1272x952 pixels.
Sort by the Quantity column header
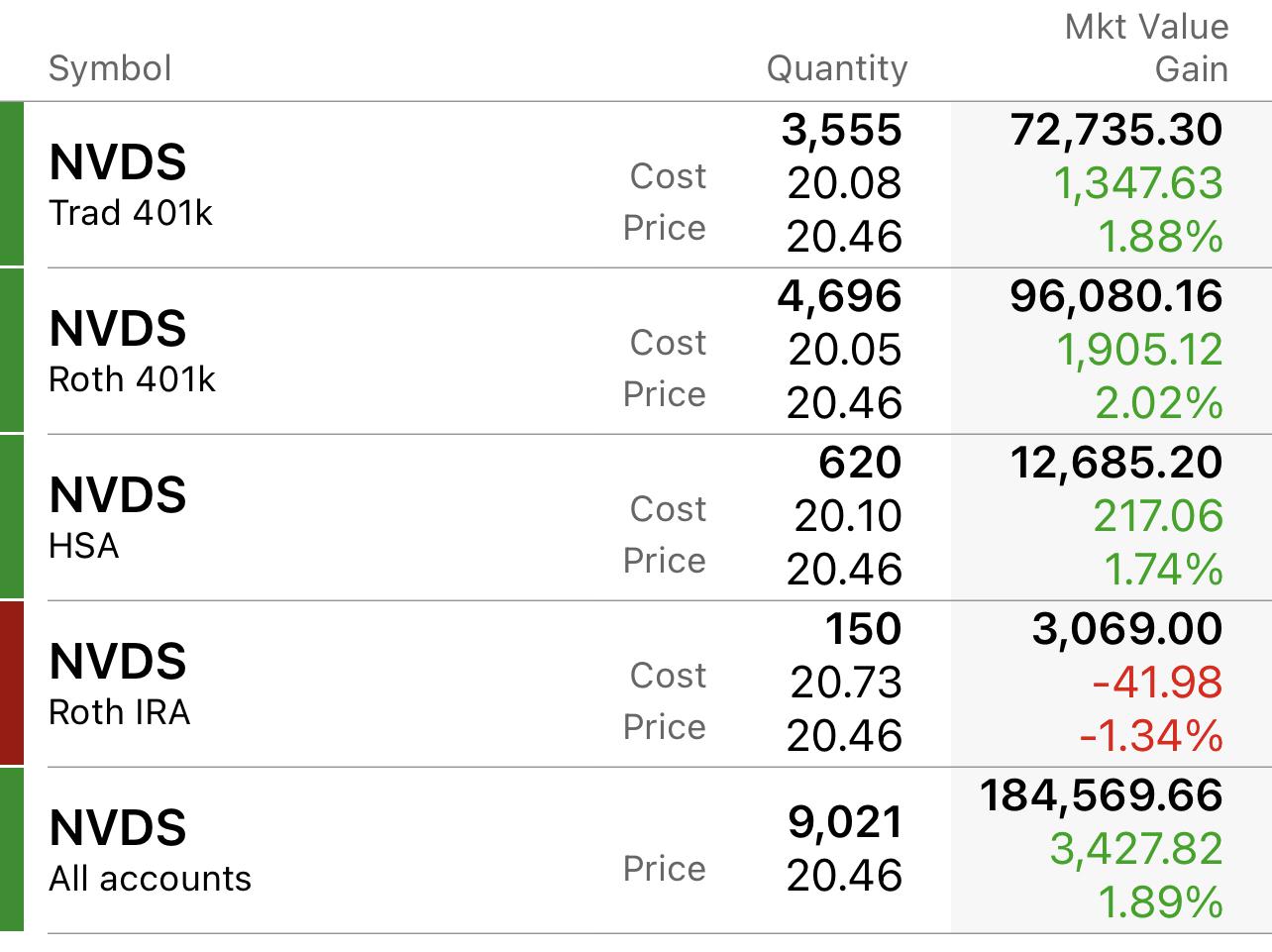(x=836, y=68)
